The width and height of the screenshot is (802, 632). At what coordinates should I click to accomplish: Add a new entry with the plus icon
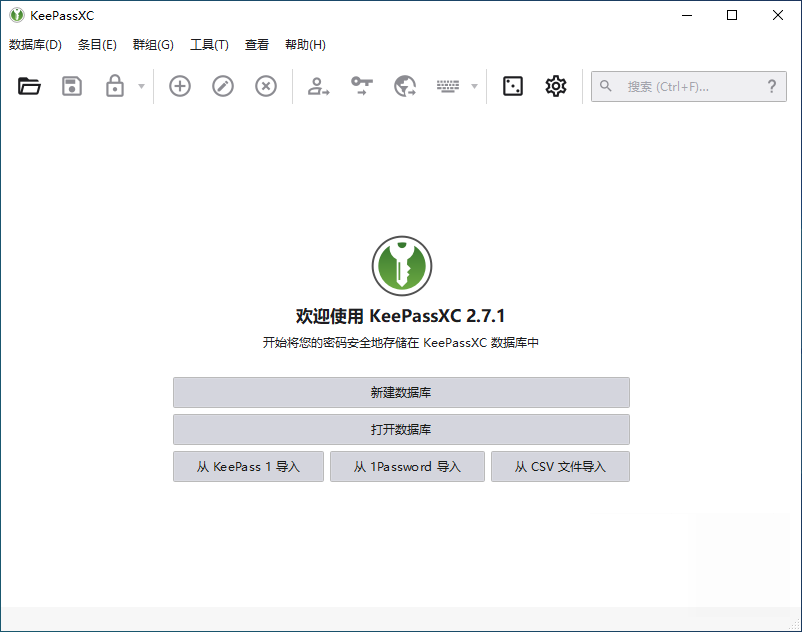[x=179, y=86]
